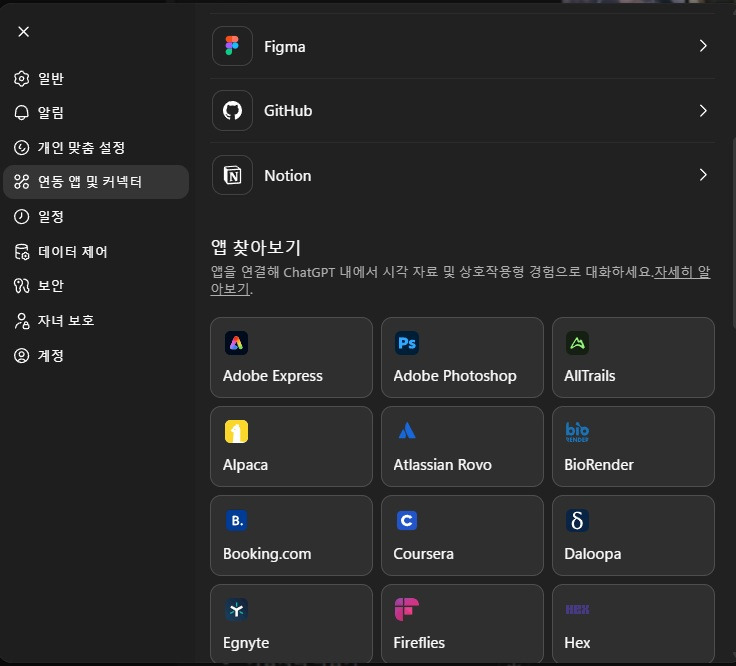Click the key icon beside 보안
Screen dimensions: 736x666
[22, 286]
